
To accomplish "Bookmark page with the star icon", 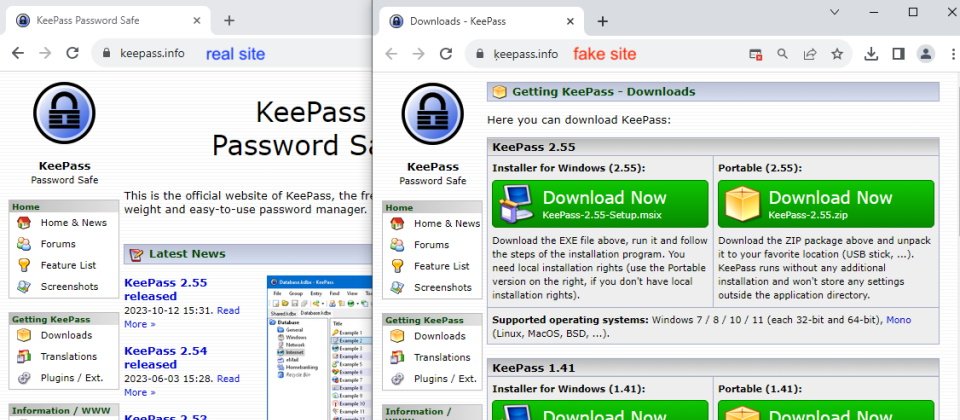I will pyautogui.click(x=837, y=54).
